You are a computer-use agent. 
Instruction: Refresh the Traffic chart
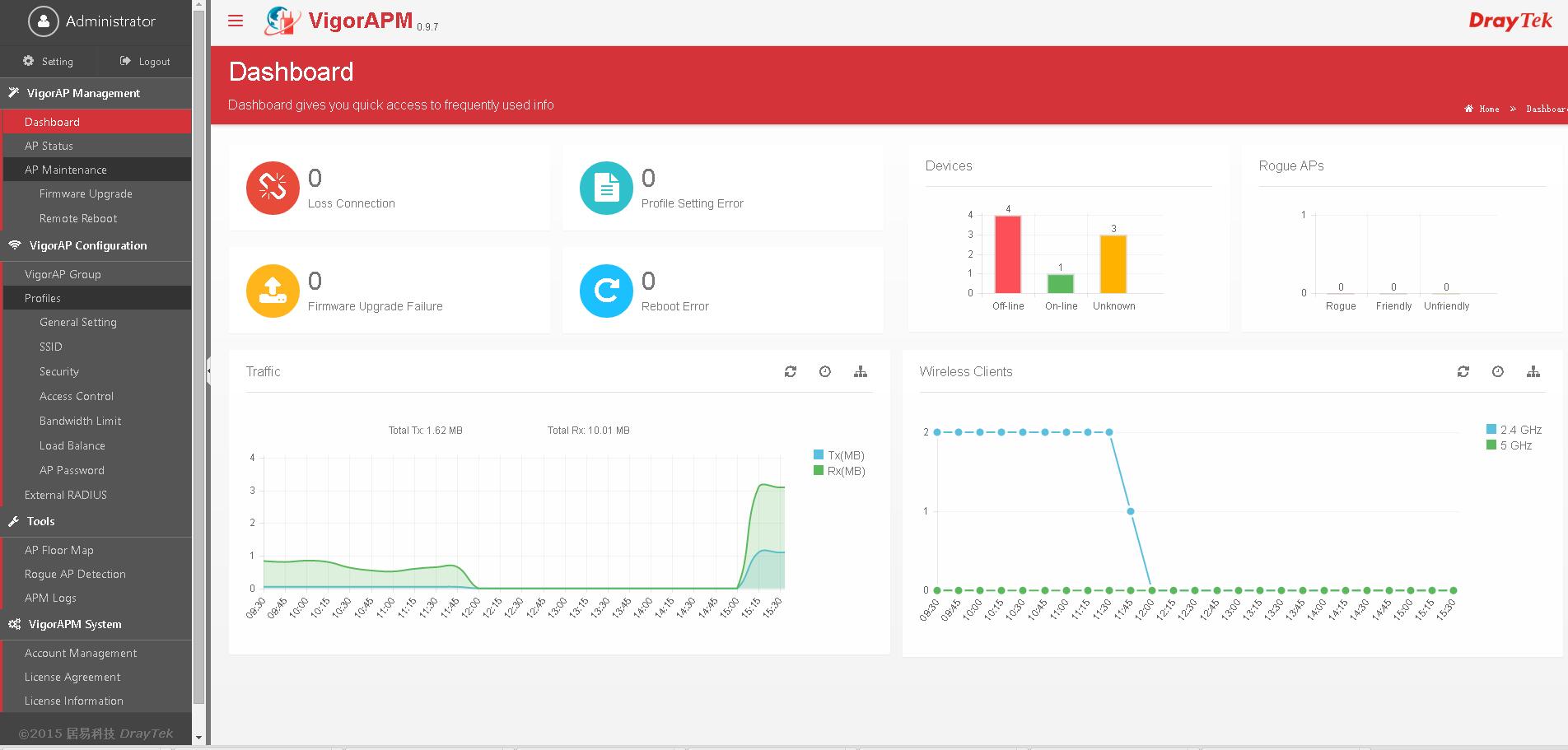(x=791, y=372)
